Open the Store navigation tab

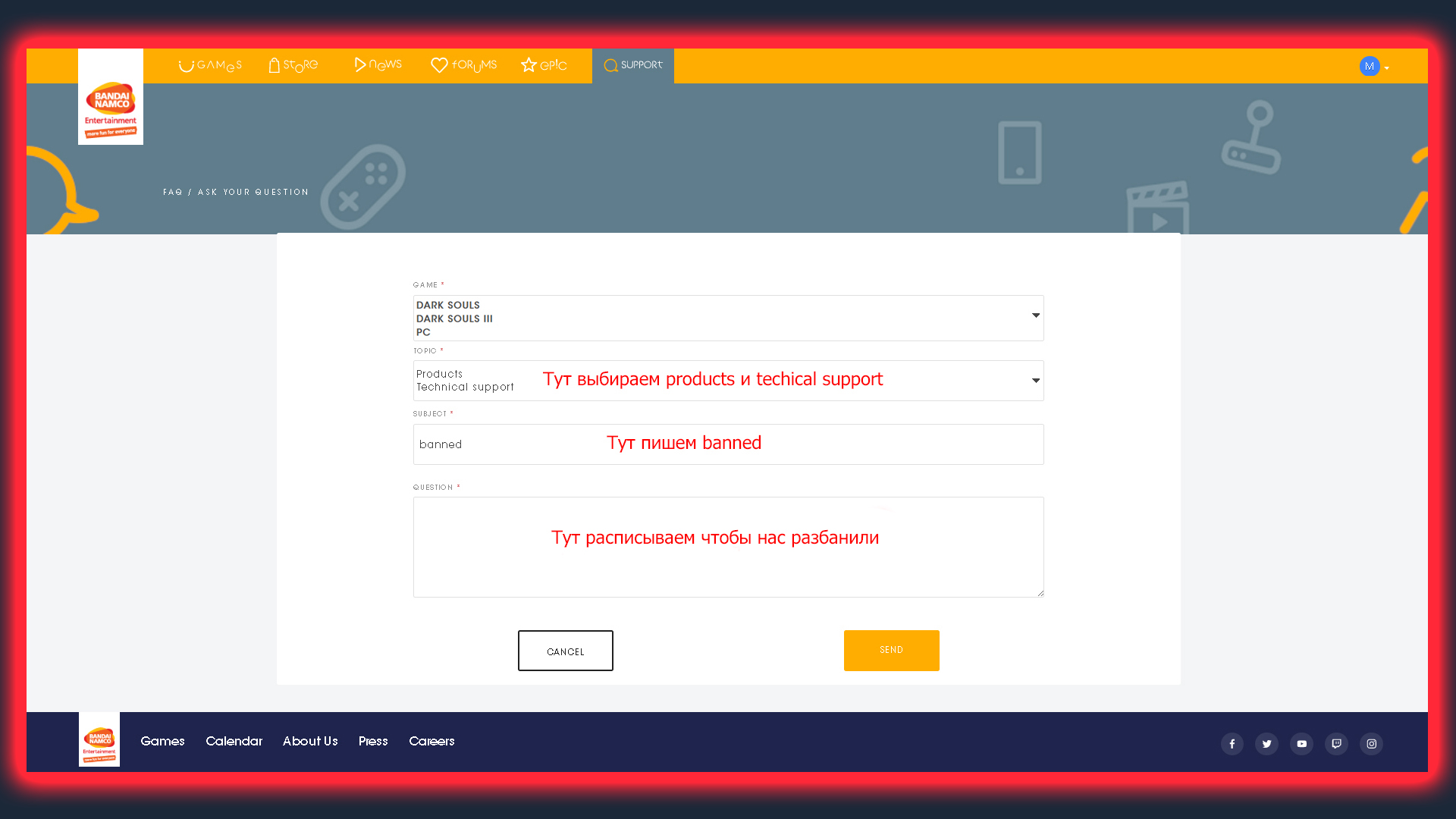[x=293, y=66]
